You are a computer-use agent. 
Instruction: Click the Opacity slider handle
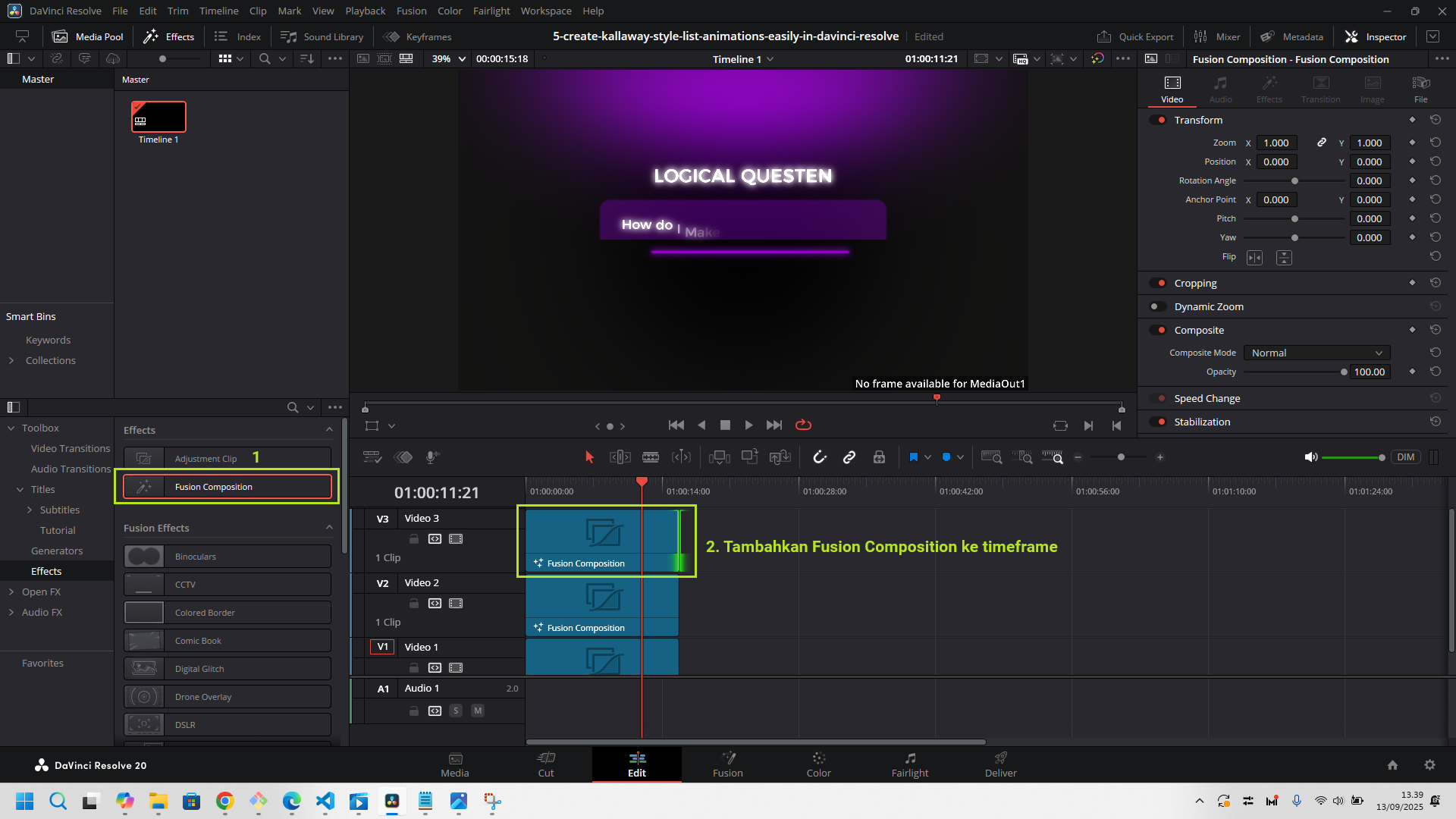point(1344,372)
